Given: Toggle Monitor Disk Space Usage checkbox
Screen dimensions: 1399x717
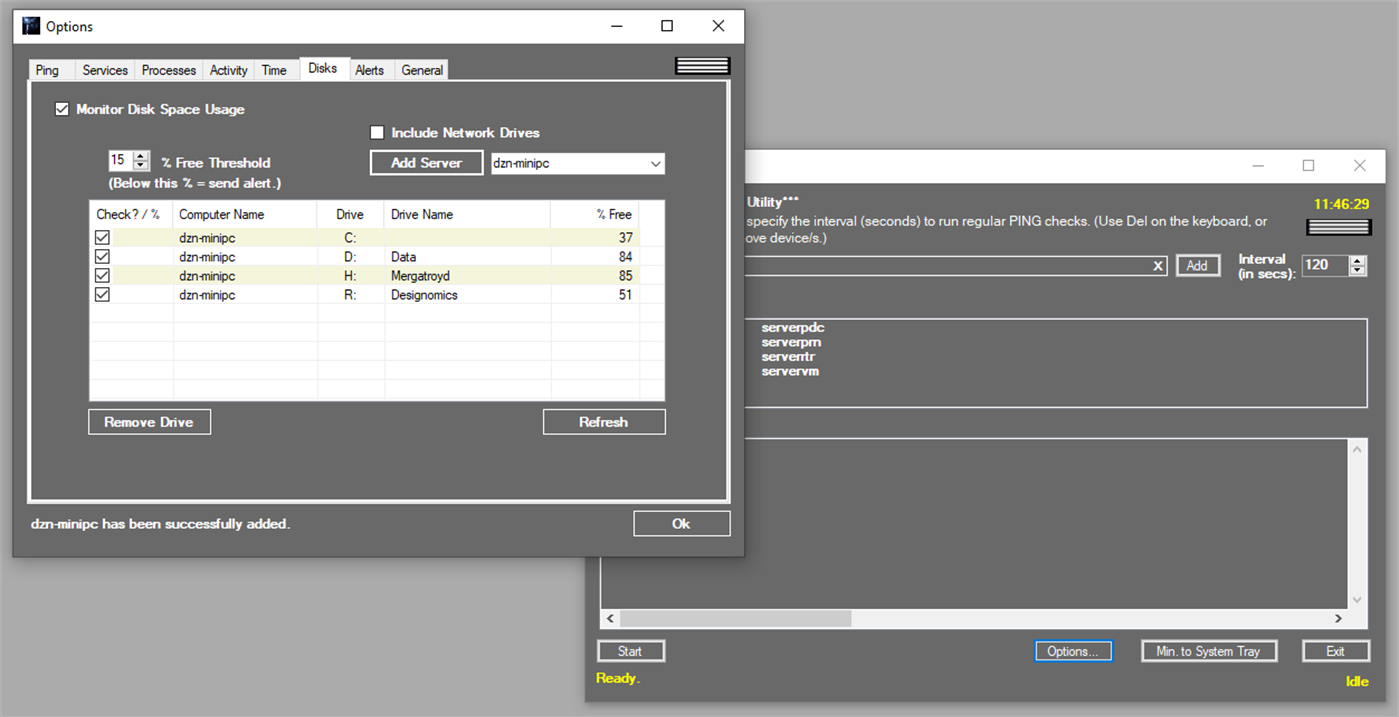Looking at the screenshot, I should coord(62,109).
